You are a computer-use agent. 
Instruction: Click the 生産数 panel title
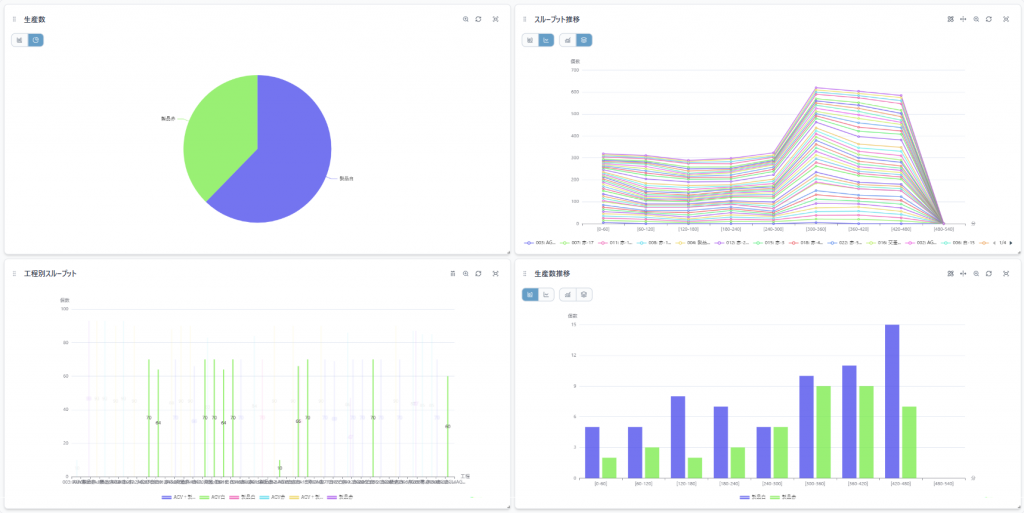pyautogui.click(x=35, y=20)
